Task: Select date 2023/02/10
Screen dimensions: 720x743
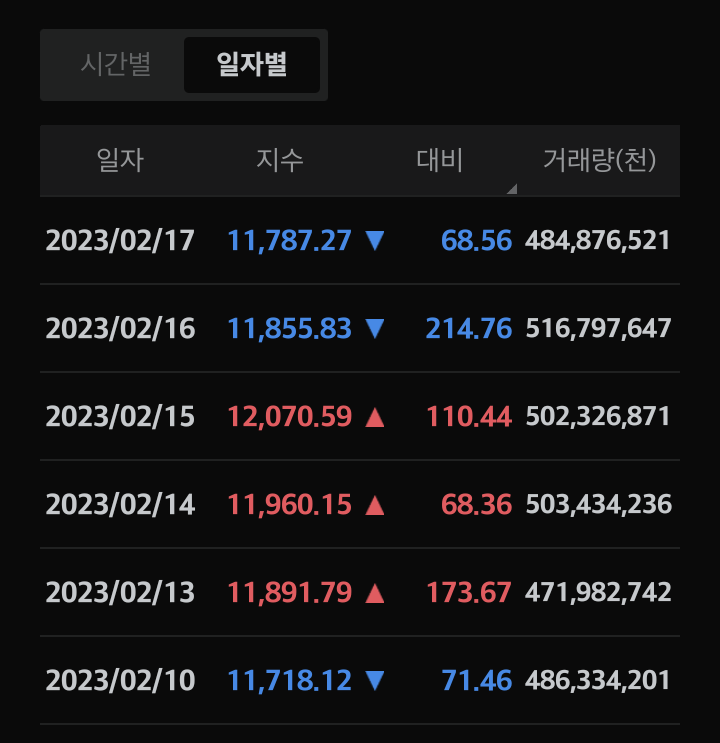Action: click(120, 680)
